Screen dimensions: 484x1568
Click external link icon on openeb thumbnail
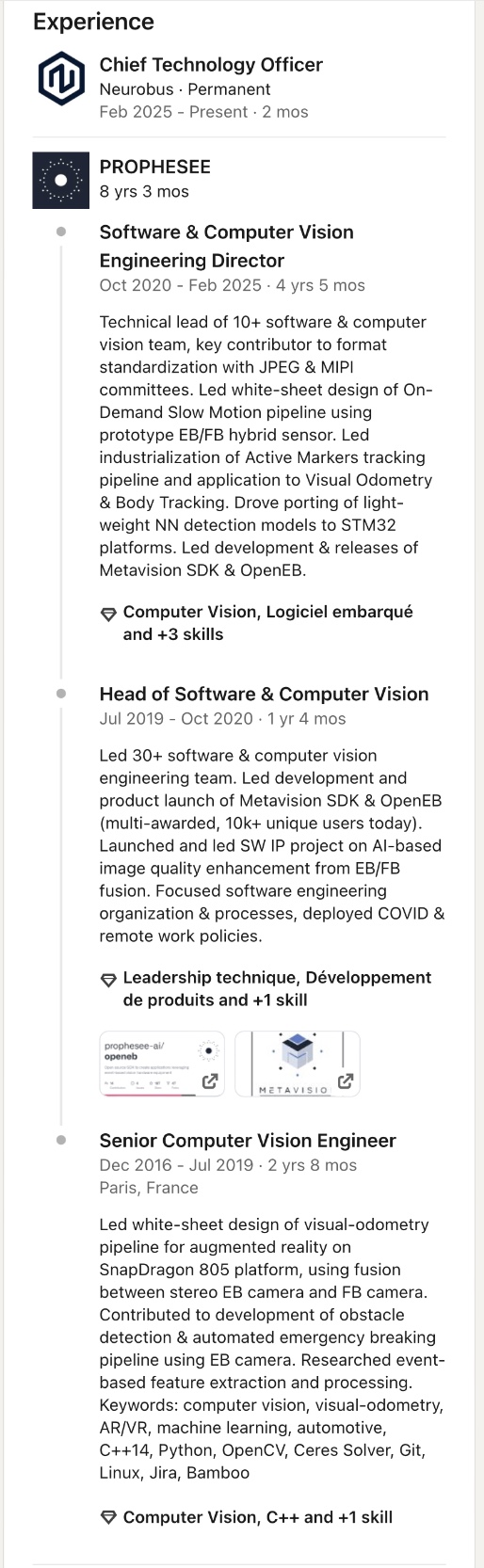click(x=210, y=1081)
